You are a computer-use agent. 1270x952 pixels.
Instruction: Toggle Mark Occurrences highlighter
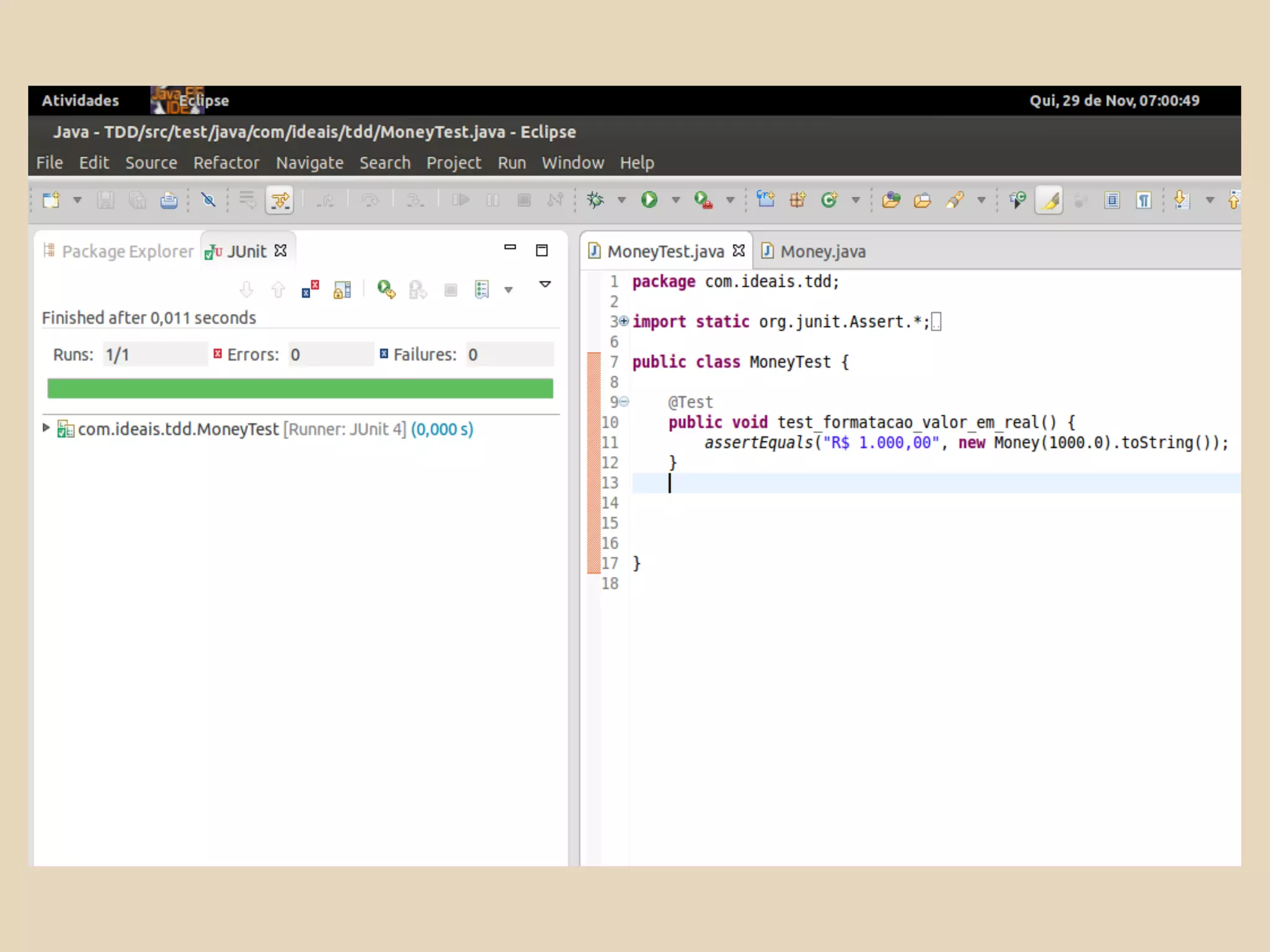(x=1049, y=200)
